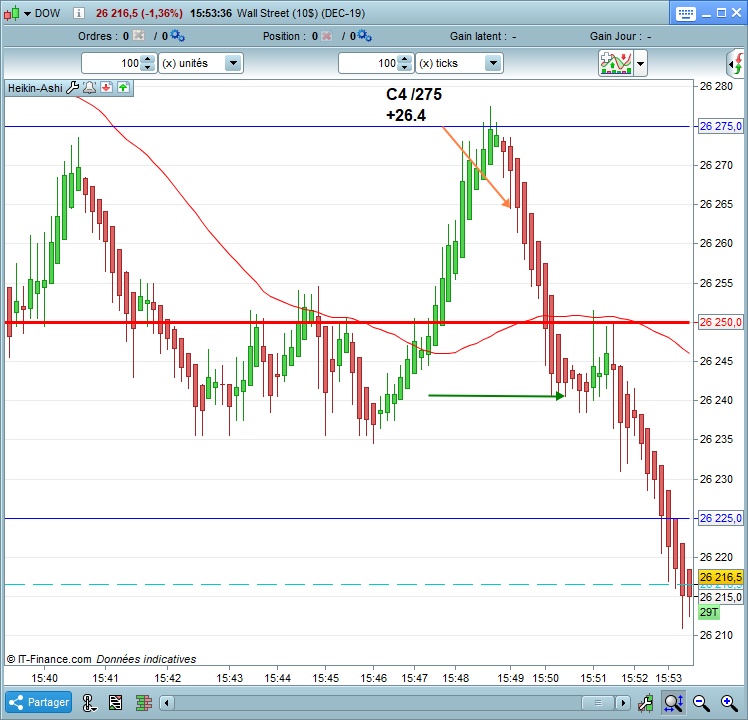Viewport: 748px width, 720px height.
Task: Open the list icon in bottom toolbar
Action: pyautogui.click(x=115, y=702)
